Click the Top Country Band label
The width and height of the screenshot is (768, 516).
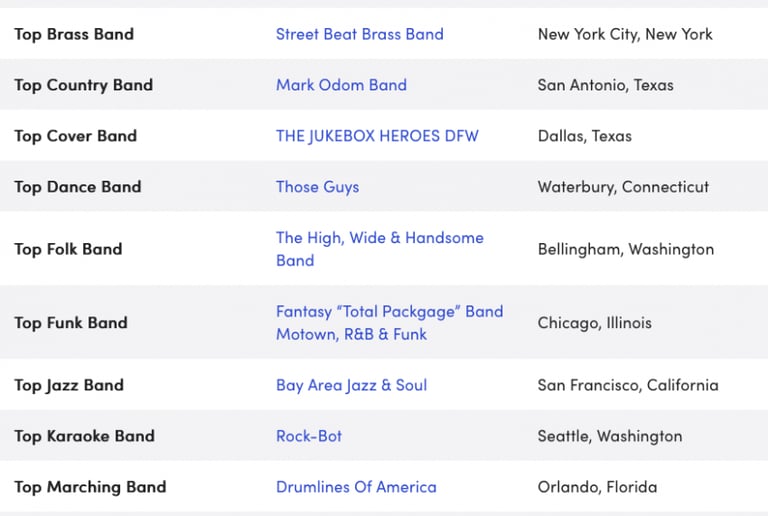tap(83, 85)
